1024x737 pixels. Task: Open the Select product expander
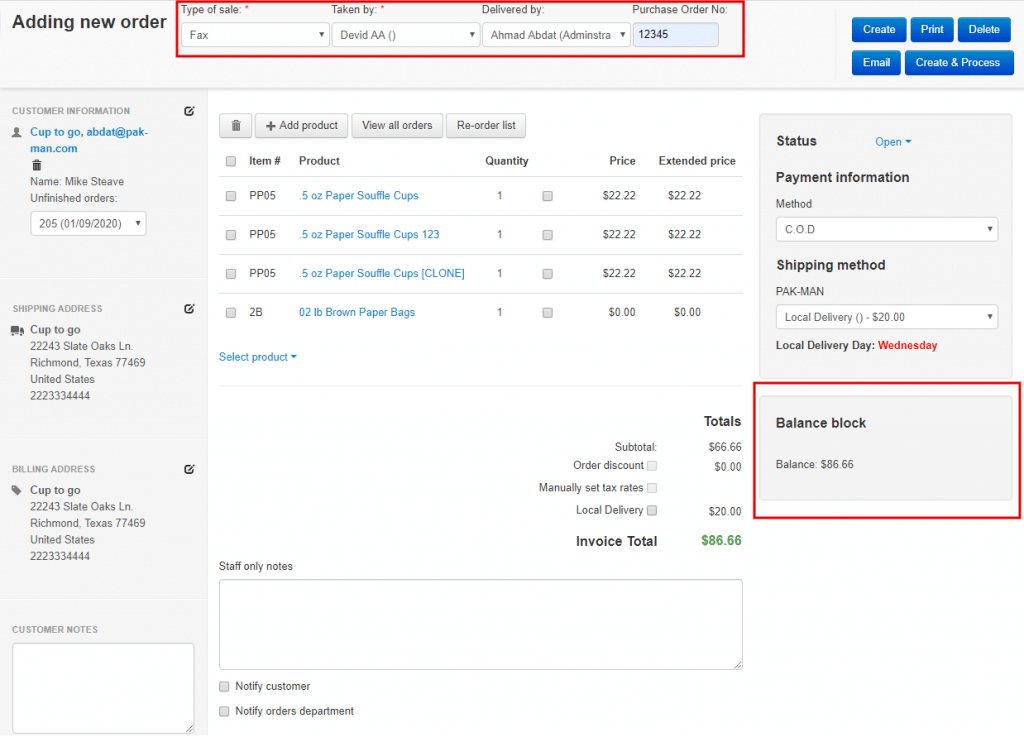(x=258, y=357)
